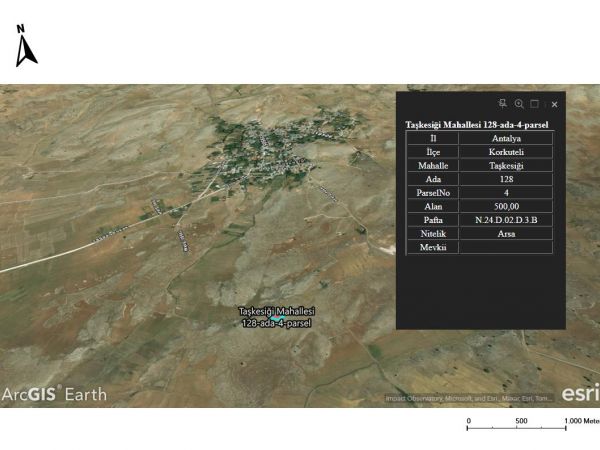The image size is (600, 450).
Task: Select the 'Mahalle' field label
Action: pyautogui.click(x=433, y=166)
